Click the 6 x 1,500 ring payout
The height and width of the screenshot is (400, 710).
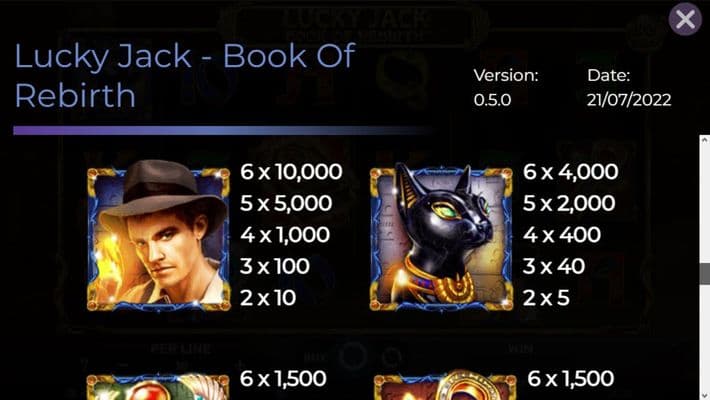click(571, 379)
